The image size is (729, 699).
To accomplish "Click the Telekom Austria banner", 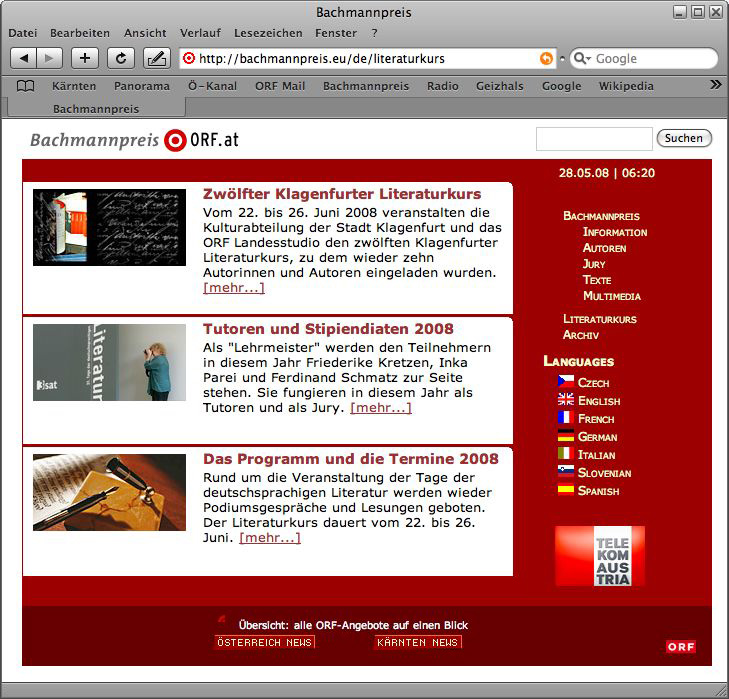I will click(600, 556).
